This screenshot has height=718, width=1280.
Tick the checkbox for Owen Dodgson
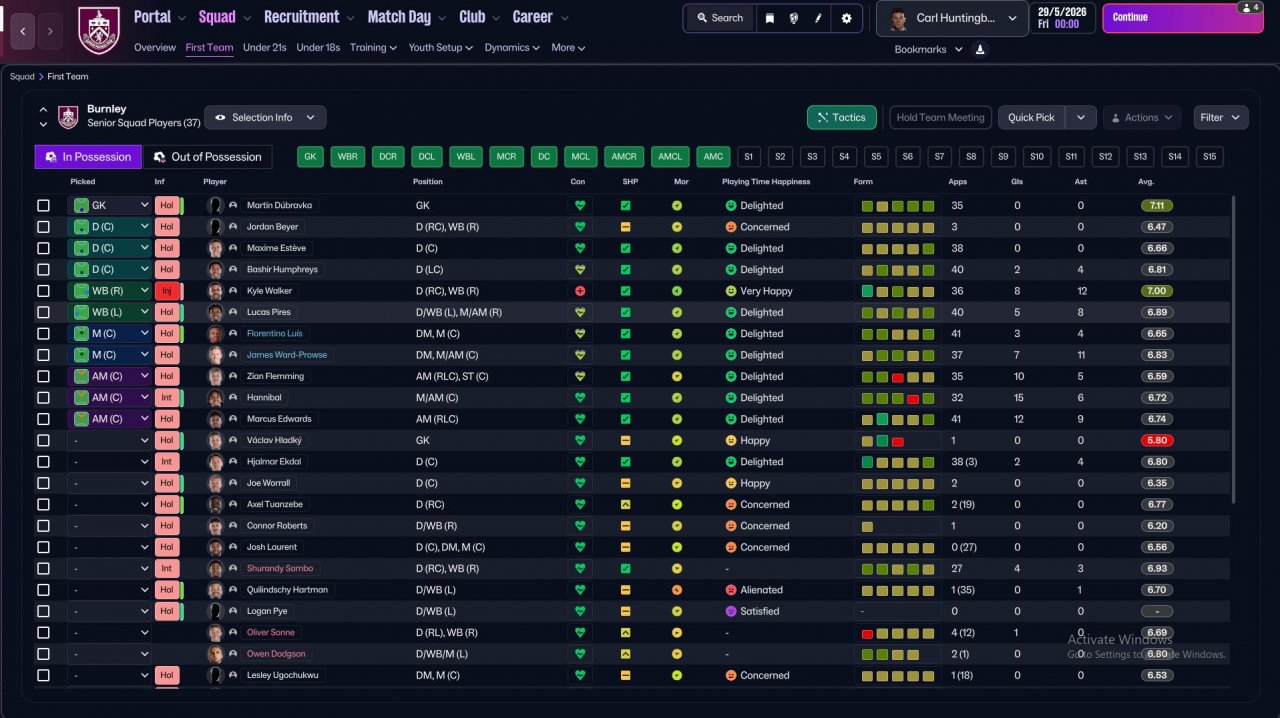point(43,654)
